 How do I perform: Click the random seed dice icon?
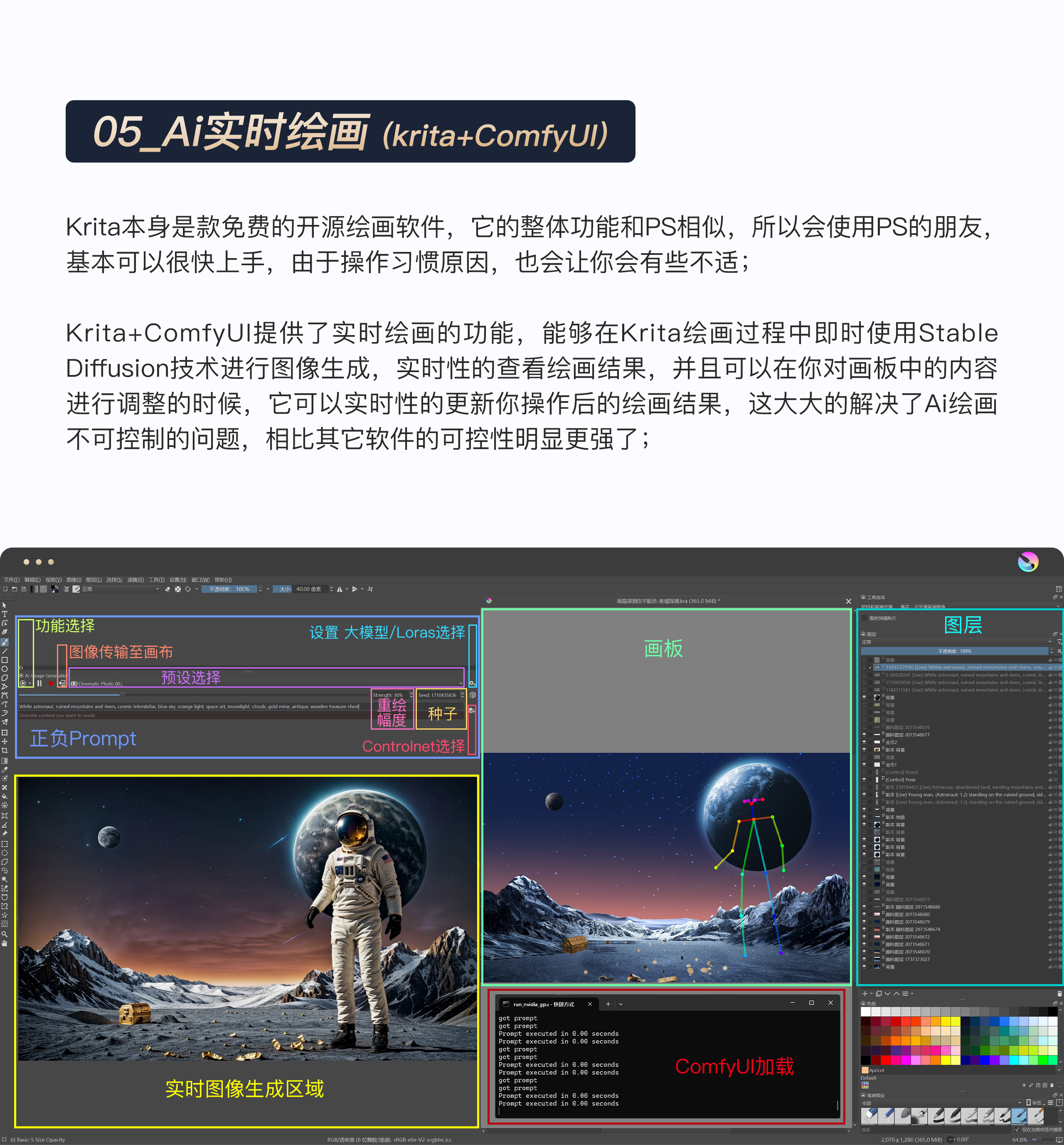(x=472, y=695)
